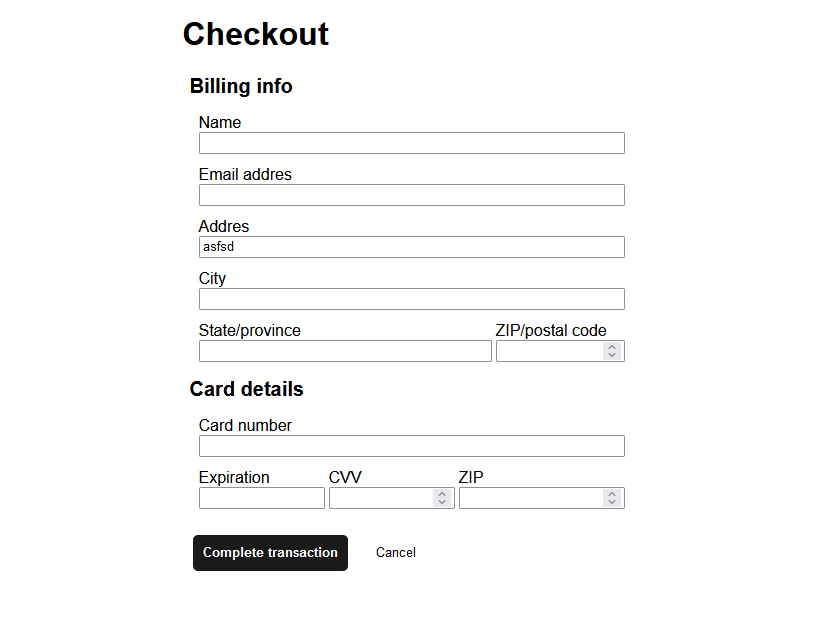Viewport: 826px width, 626px height.
Task: Increment the CVV value using up arrow
Action: (443, 494)
